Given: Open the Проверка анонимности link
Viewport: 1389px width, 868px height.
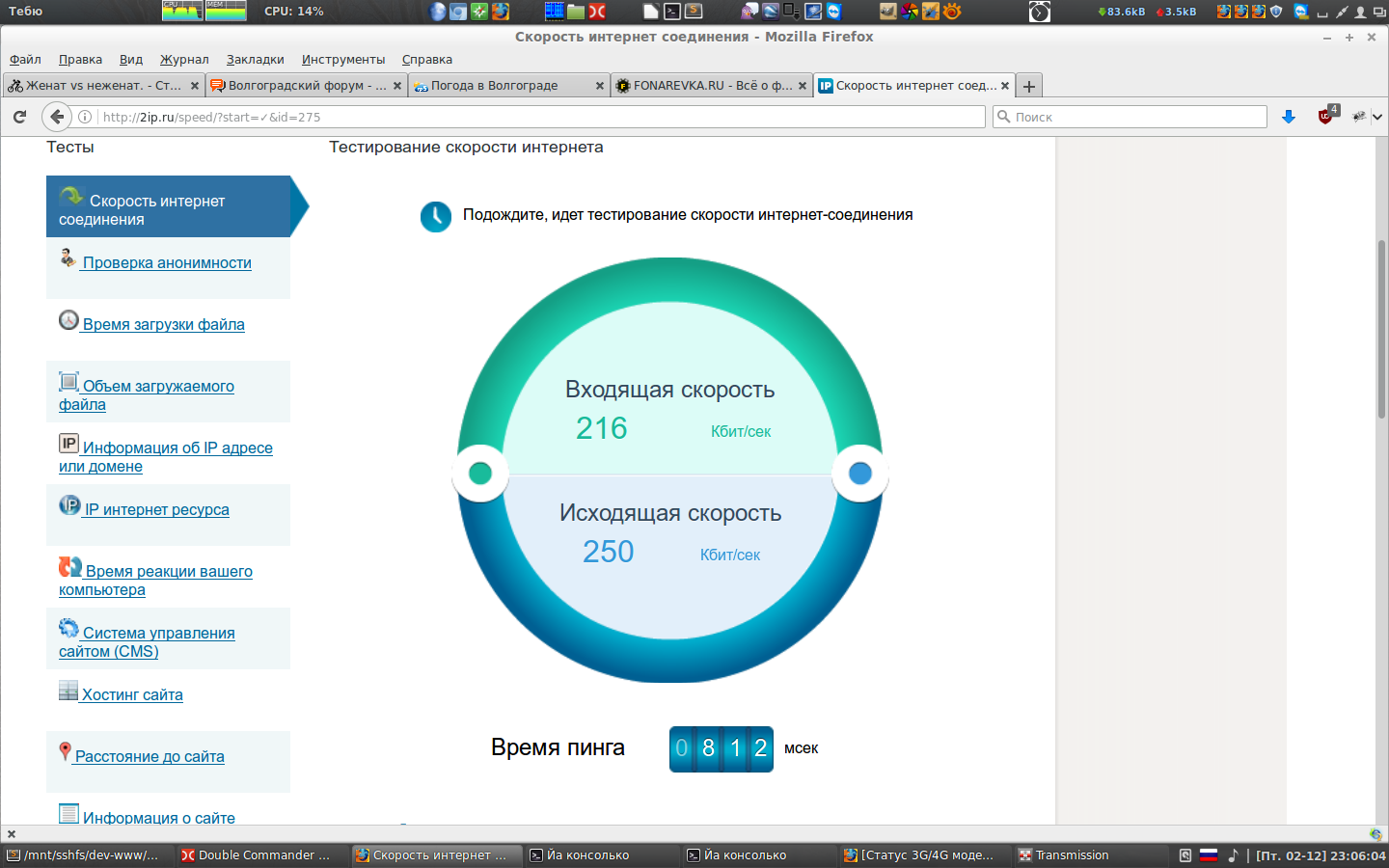Looking at the screenshot, I should coord(167,263).
